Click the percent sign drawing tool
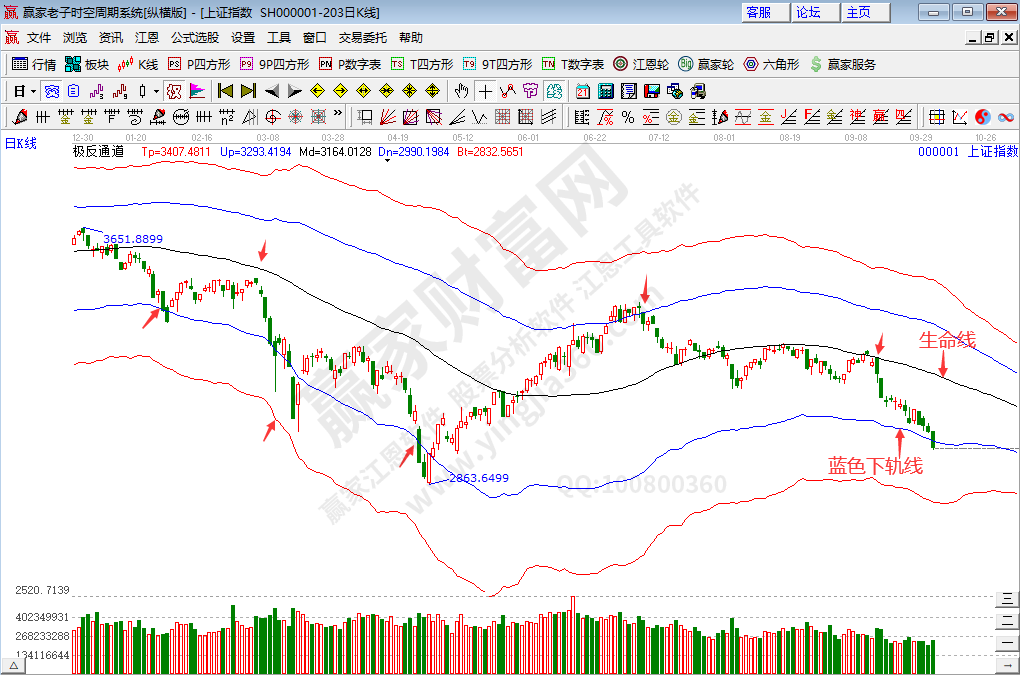 (628, 116)
